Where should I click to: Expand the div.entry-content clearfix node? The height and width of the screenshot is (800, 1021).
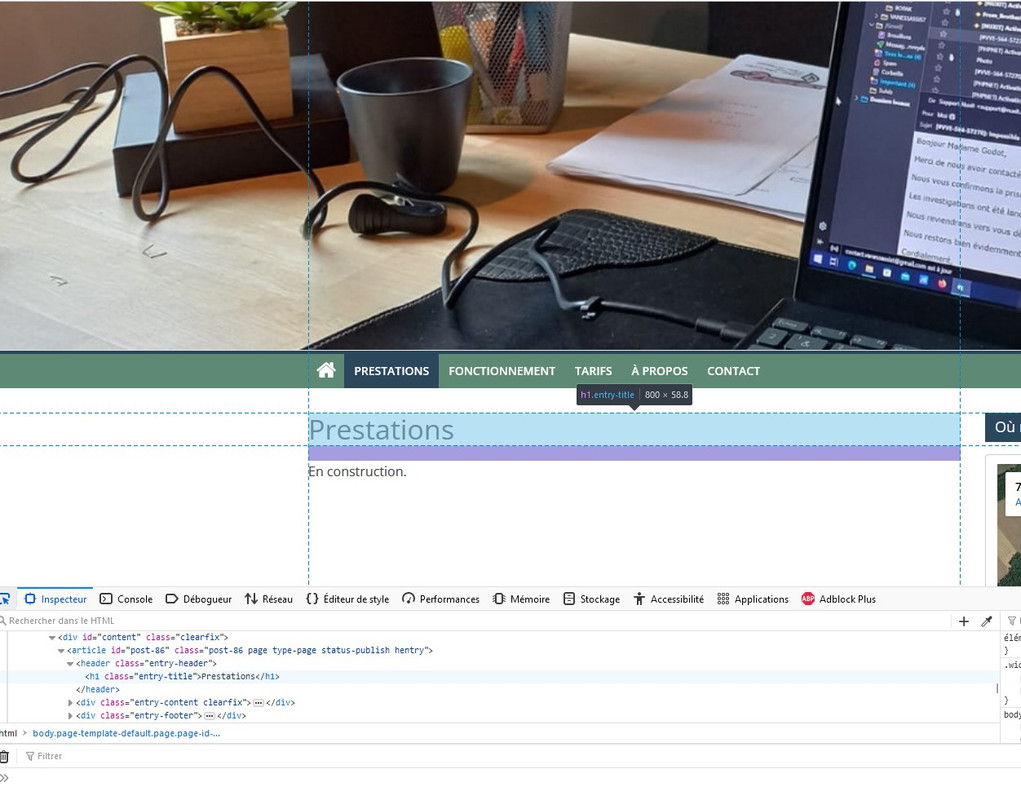click(x=70, y=703)
